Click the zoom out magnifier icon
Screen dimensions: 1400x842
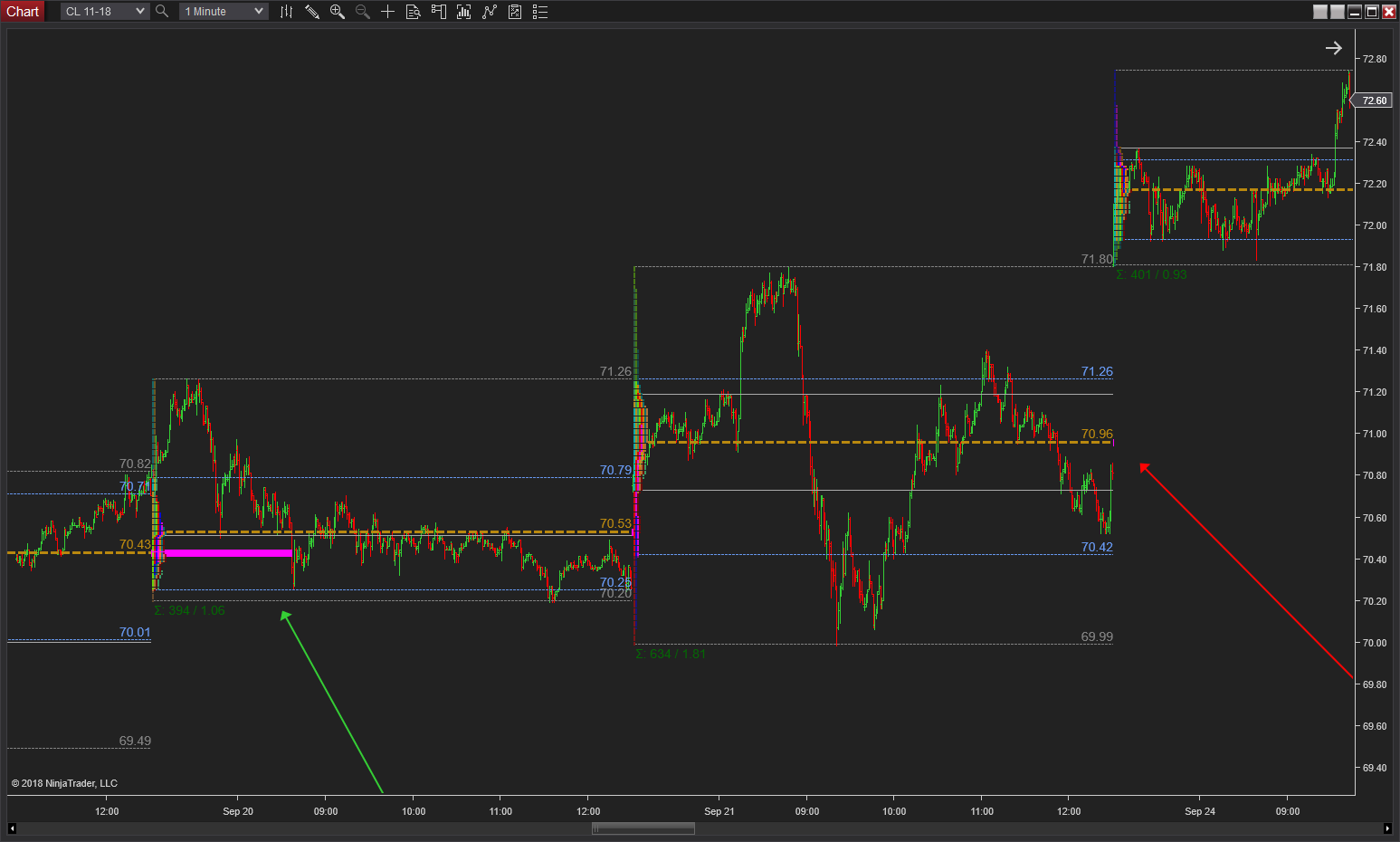tap(363, 12)
